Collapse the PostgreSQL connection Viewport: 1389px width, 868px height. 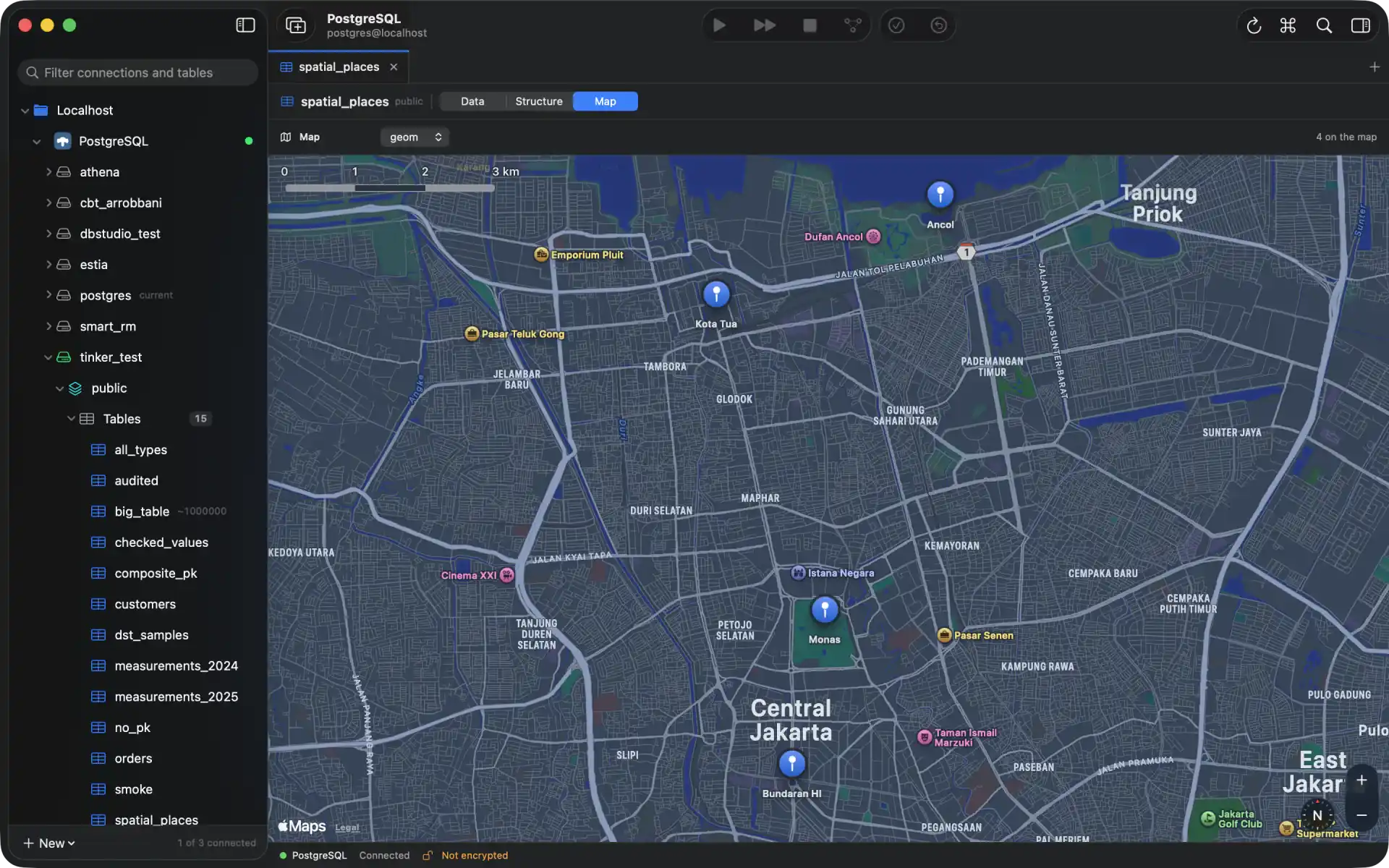coord(37,142)
